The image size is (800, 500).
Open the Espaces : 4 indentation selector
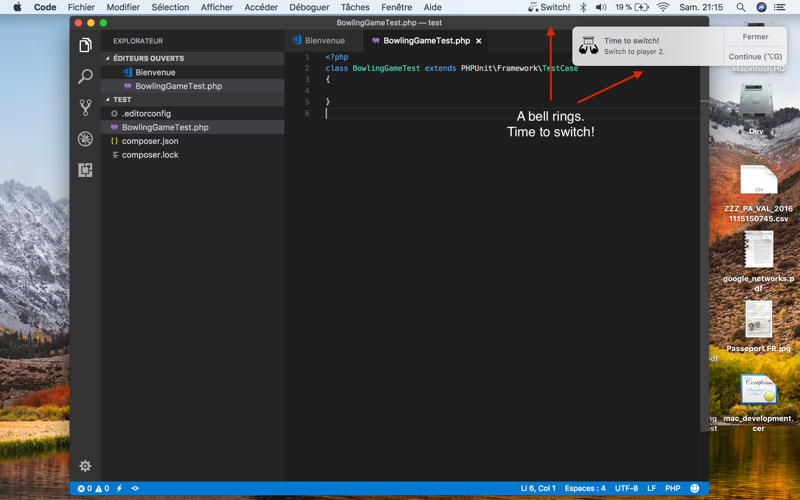[585, 488]
